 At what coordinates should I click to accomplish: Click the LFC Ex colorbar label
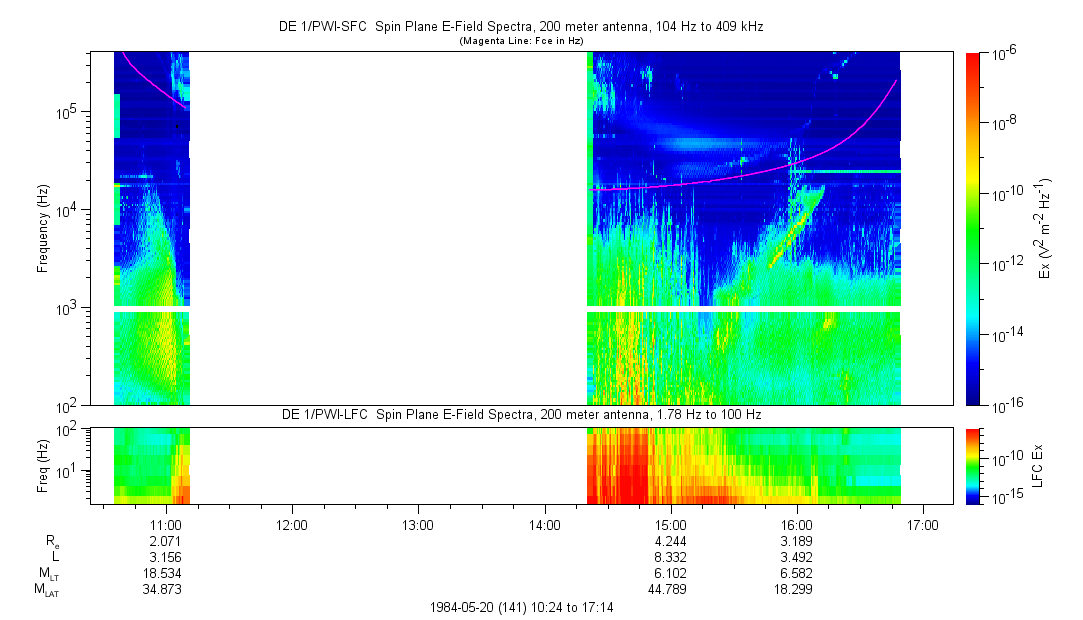pos(1039,466)
